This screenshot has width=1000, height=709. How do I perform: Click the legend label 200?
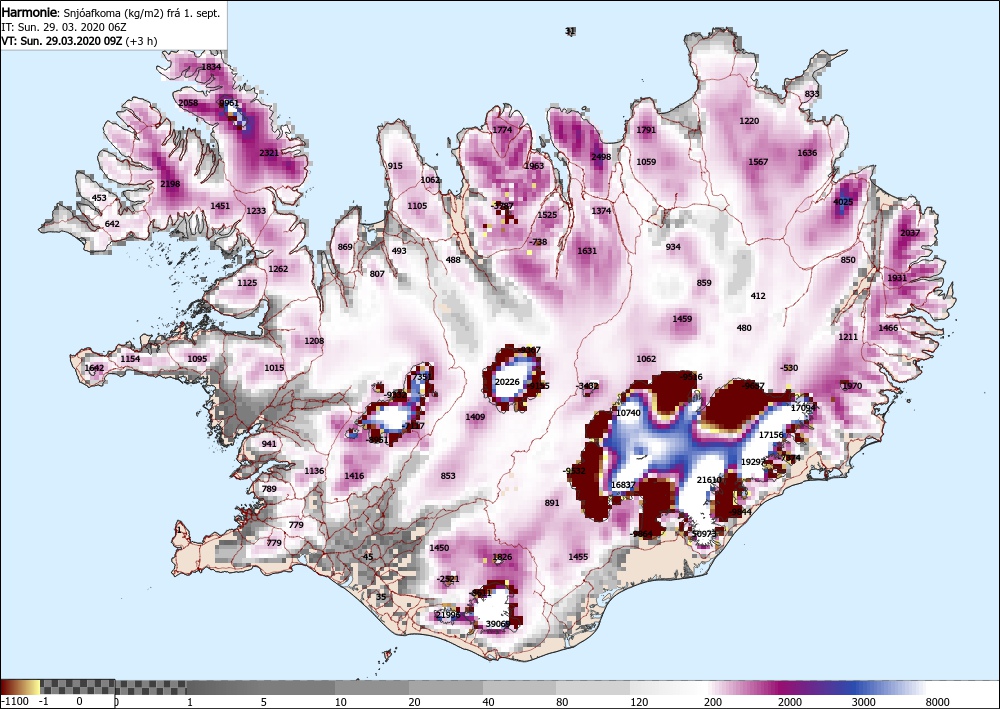click(x=713, y=702)
